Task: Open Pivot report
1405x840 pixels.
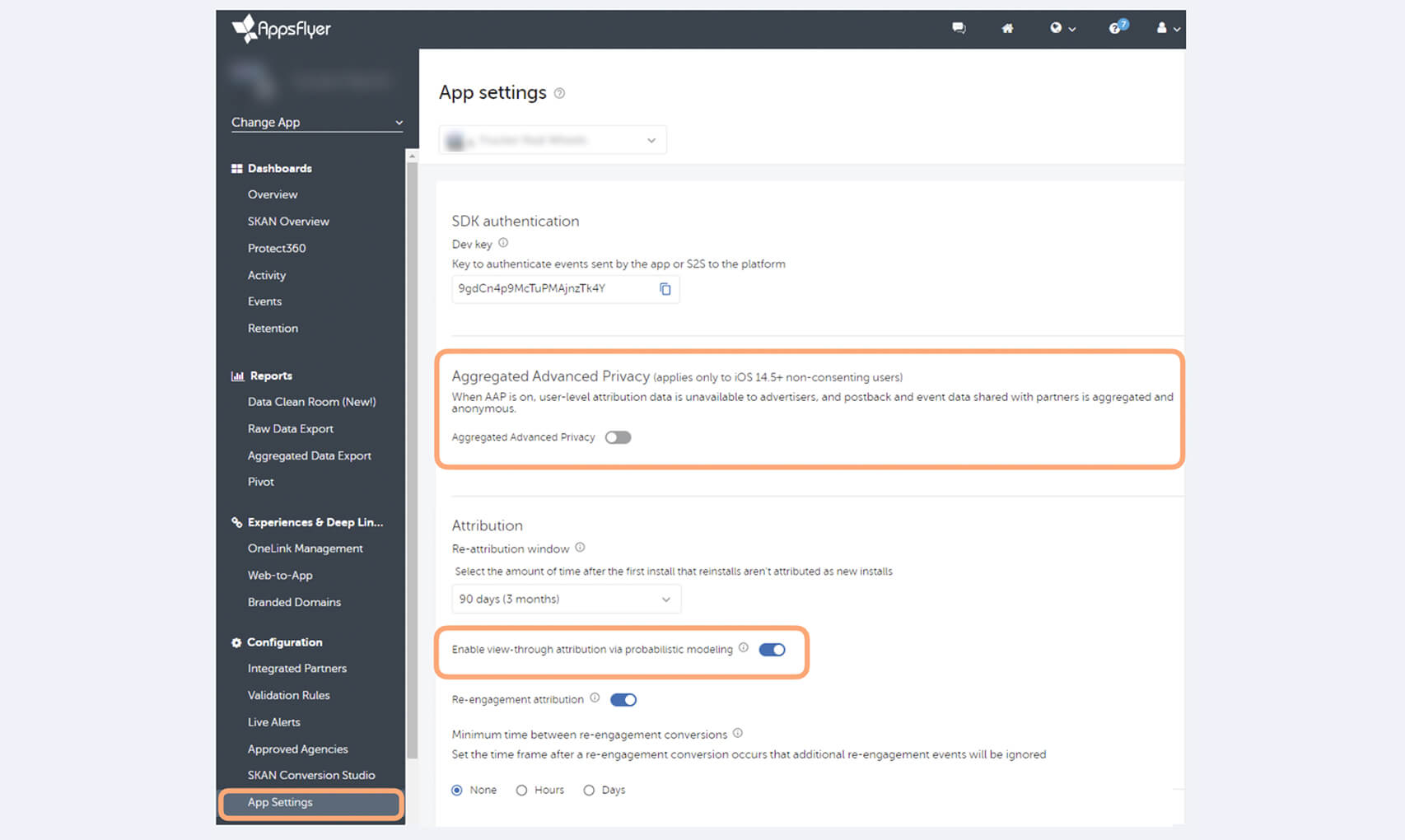Action: tap(261, 482)
